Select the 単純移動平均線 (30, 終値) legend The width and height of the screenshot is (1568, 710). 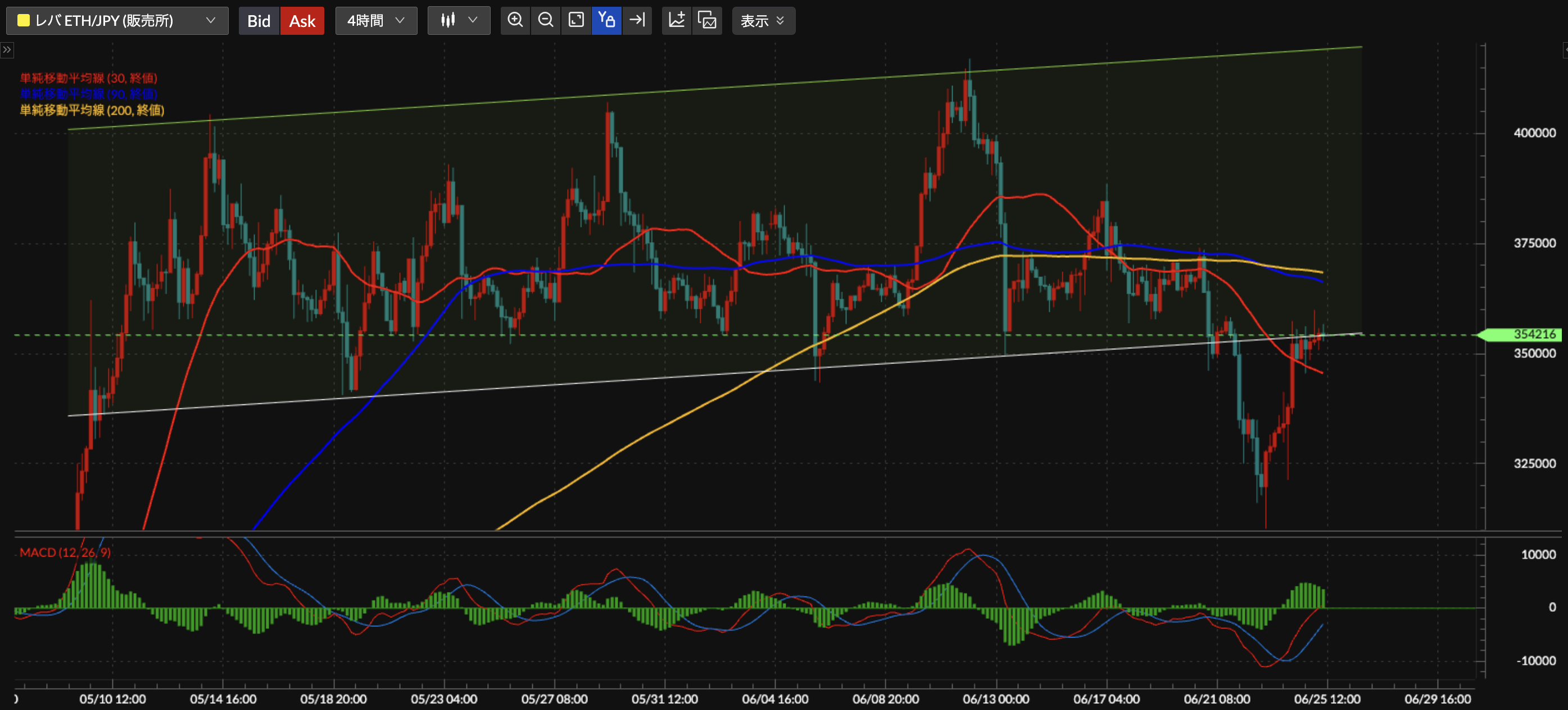[x=88, y=78]
